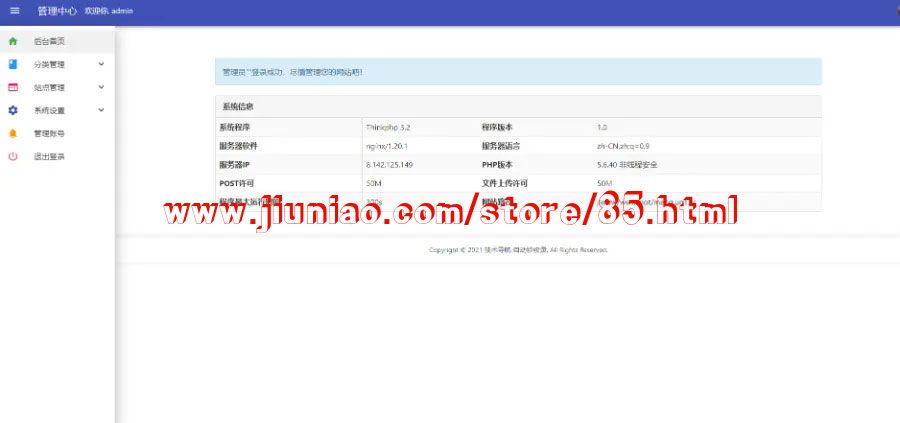Click the blue book icon for 分类管理
Screen dimensions: 900x423
pyautogui.click(x=13, y=64)
